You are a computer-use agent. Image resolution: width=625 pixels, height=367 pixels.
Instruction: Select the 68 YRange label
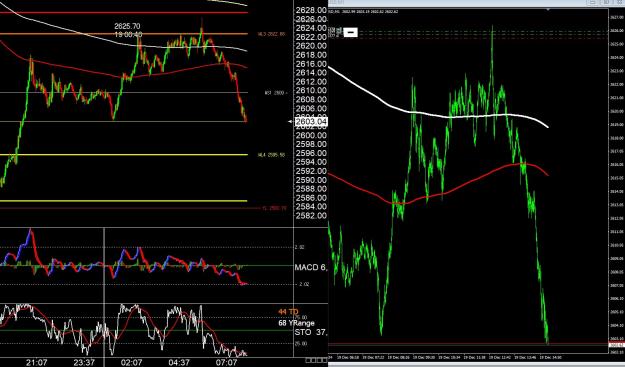(x=296, y=323)
